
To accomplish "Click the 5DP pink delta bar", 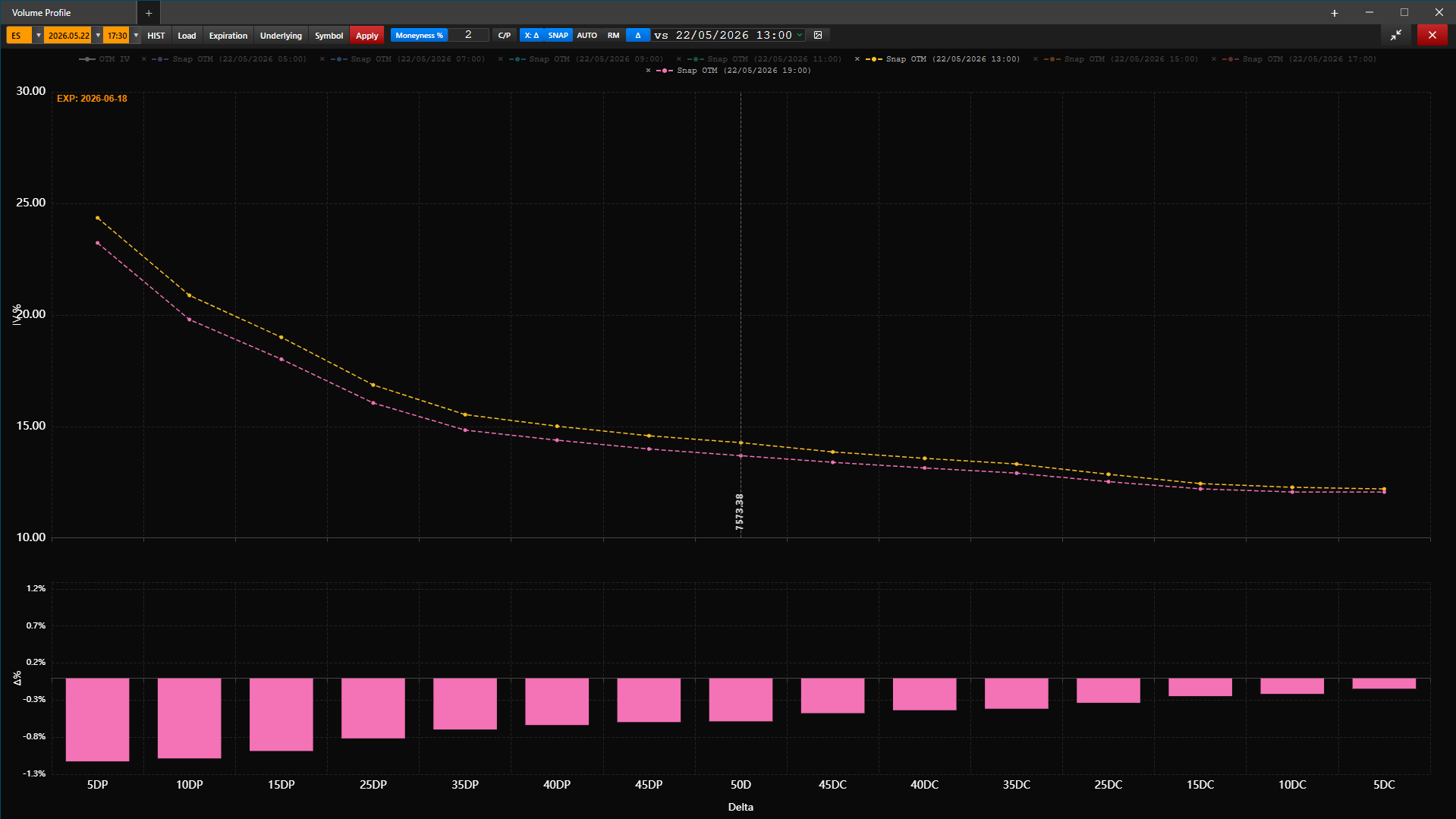I will pos(97,720).
